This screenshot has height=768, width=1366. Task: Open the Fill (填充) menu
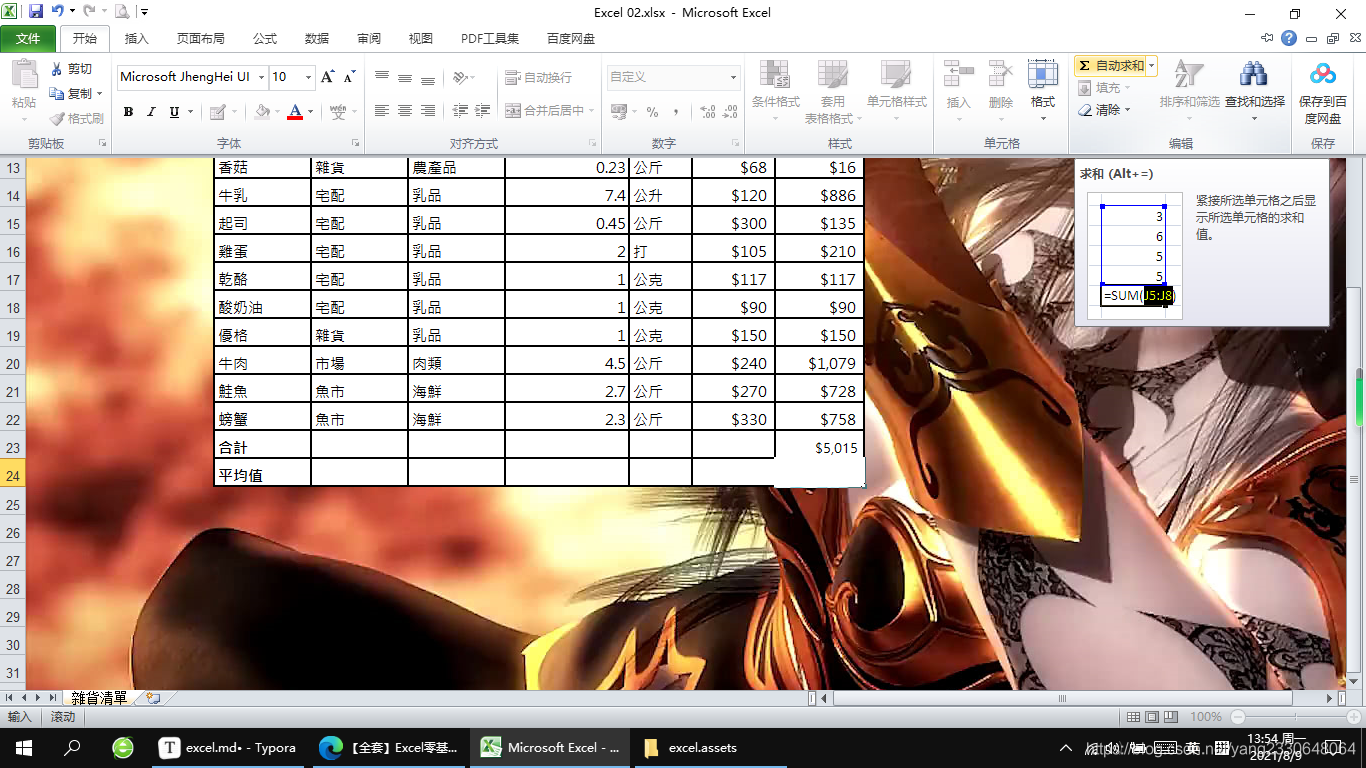pyautogui.click(x=1104, y=88)
